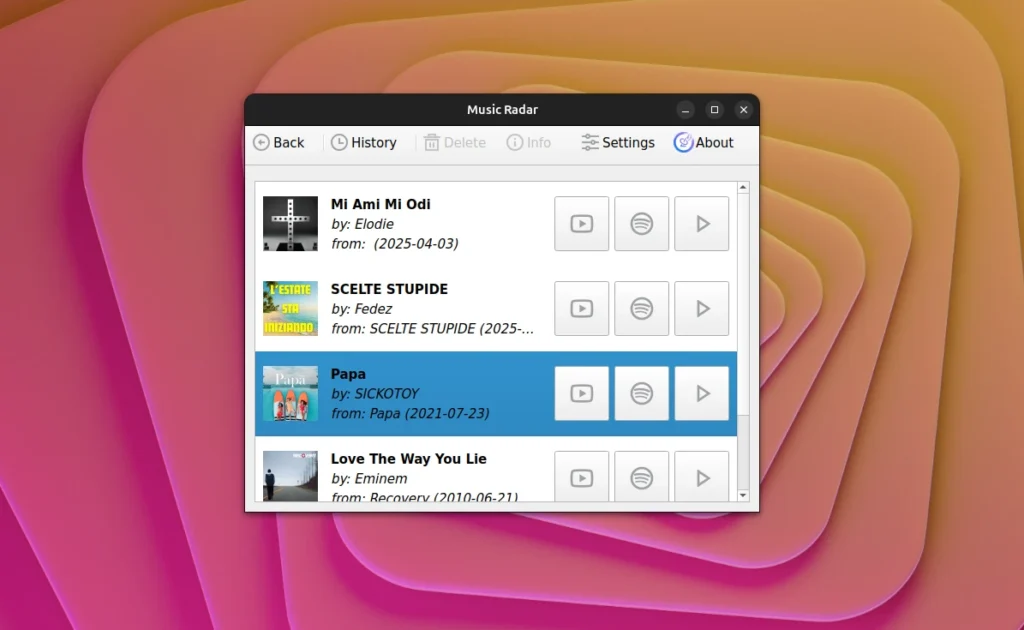
Task: Play a preview of Love The Way You Lie
Action: (x=701, y=477)
